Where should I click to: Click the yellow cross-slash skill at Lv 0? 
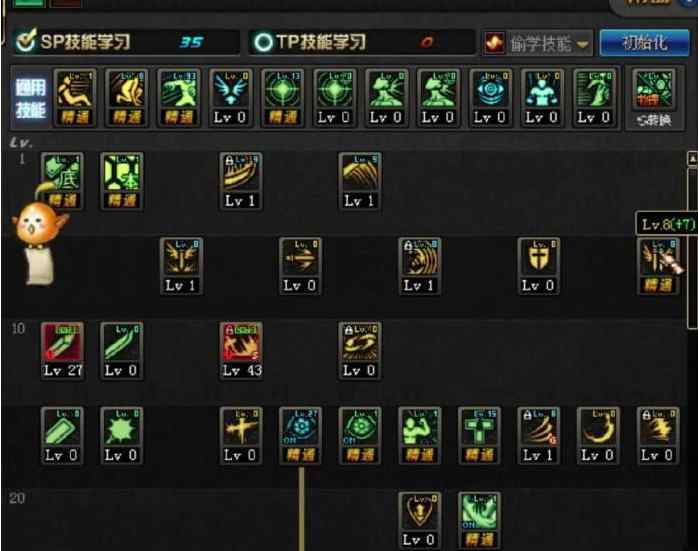[x=241, y=435]
